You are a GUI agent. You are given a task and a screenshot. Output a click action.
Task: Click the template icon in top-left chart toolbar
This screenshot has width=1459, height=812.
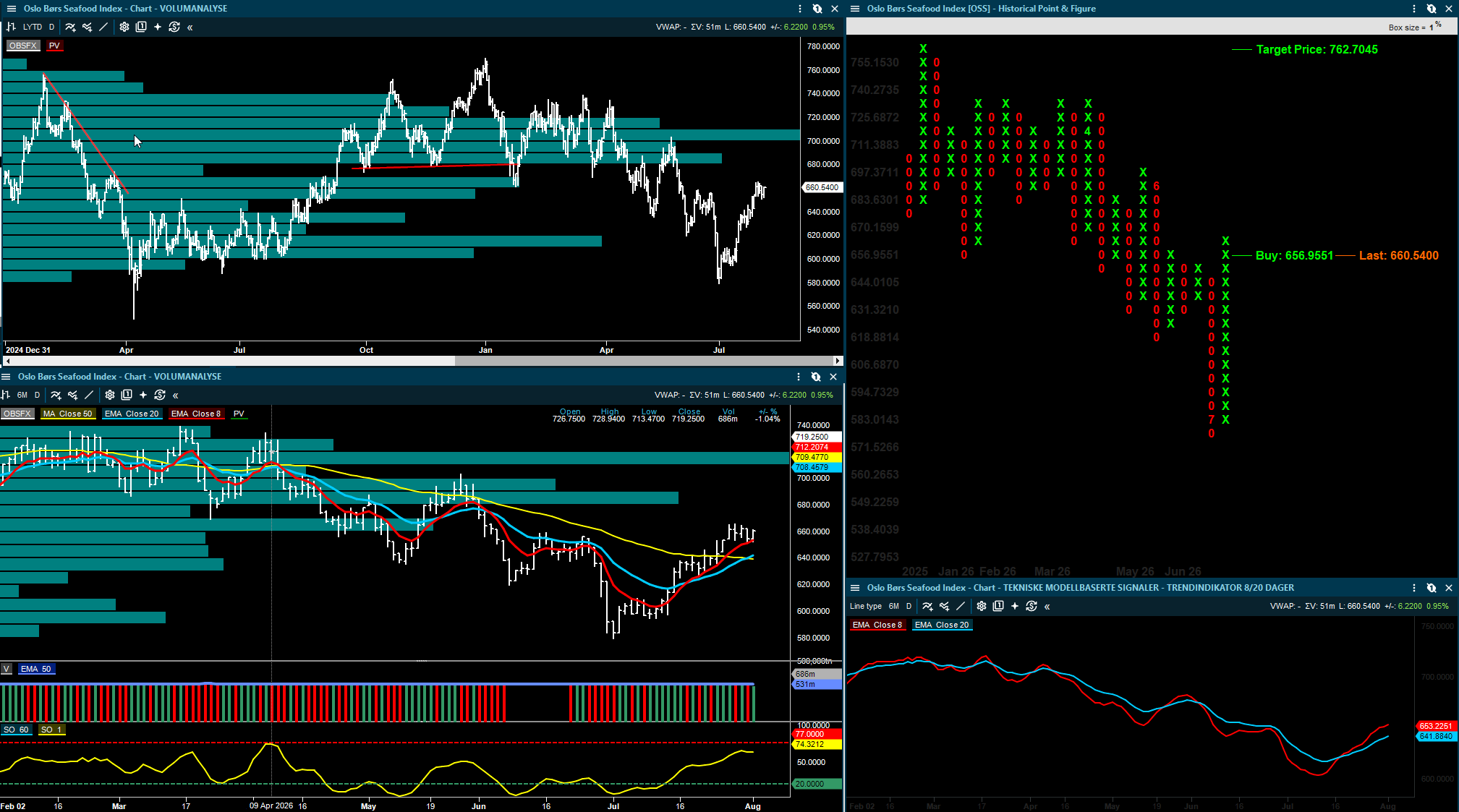tap(141, 27)
